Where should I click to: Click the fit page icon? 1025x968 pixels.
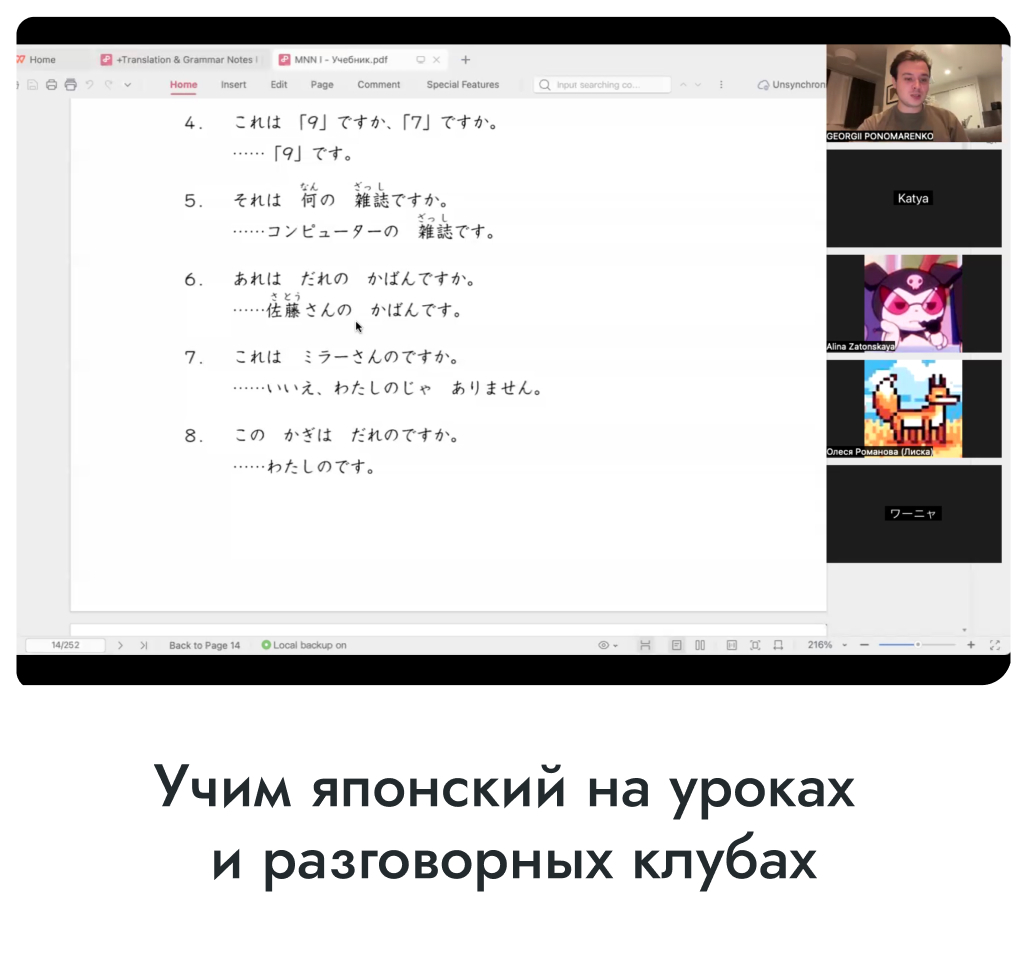click(x=755, y=645)
